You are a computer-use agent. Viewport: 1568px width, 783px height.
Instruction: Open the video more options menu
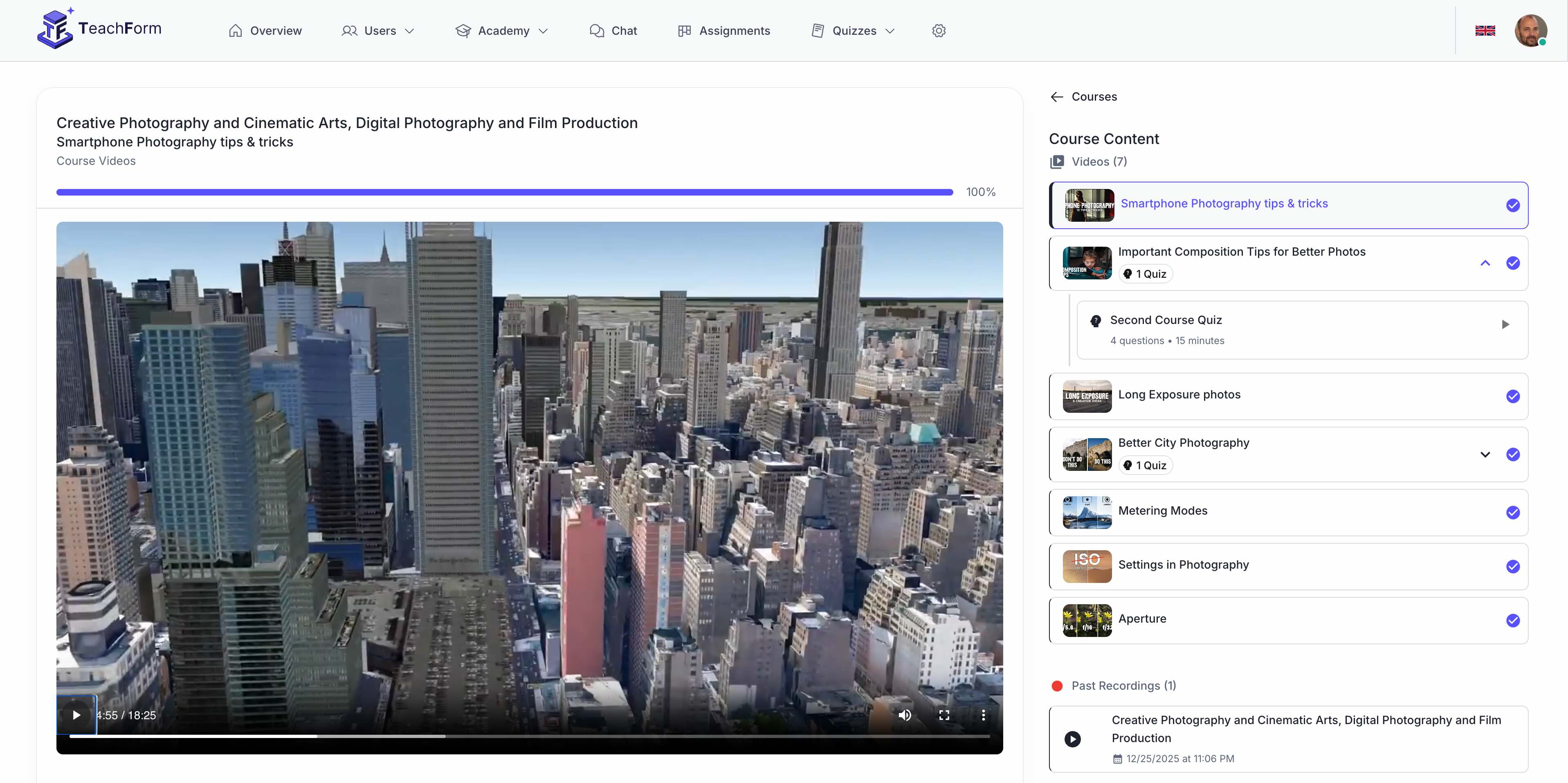(x=983, y=715)
